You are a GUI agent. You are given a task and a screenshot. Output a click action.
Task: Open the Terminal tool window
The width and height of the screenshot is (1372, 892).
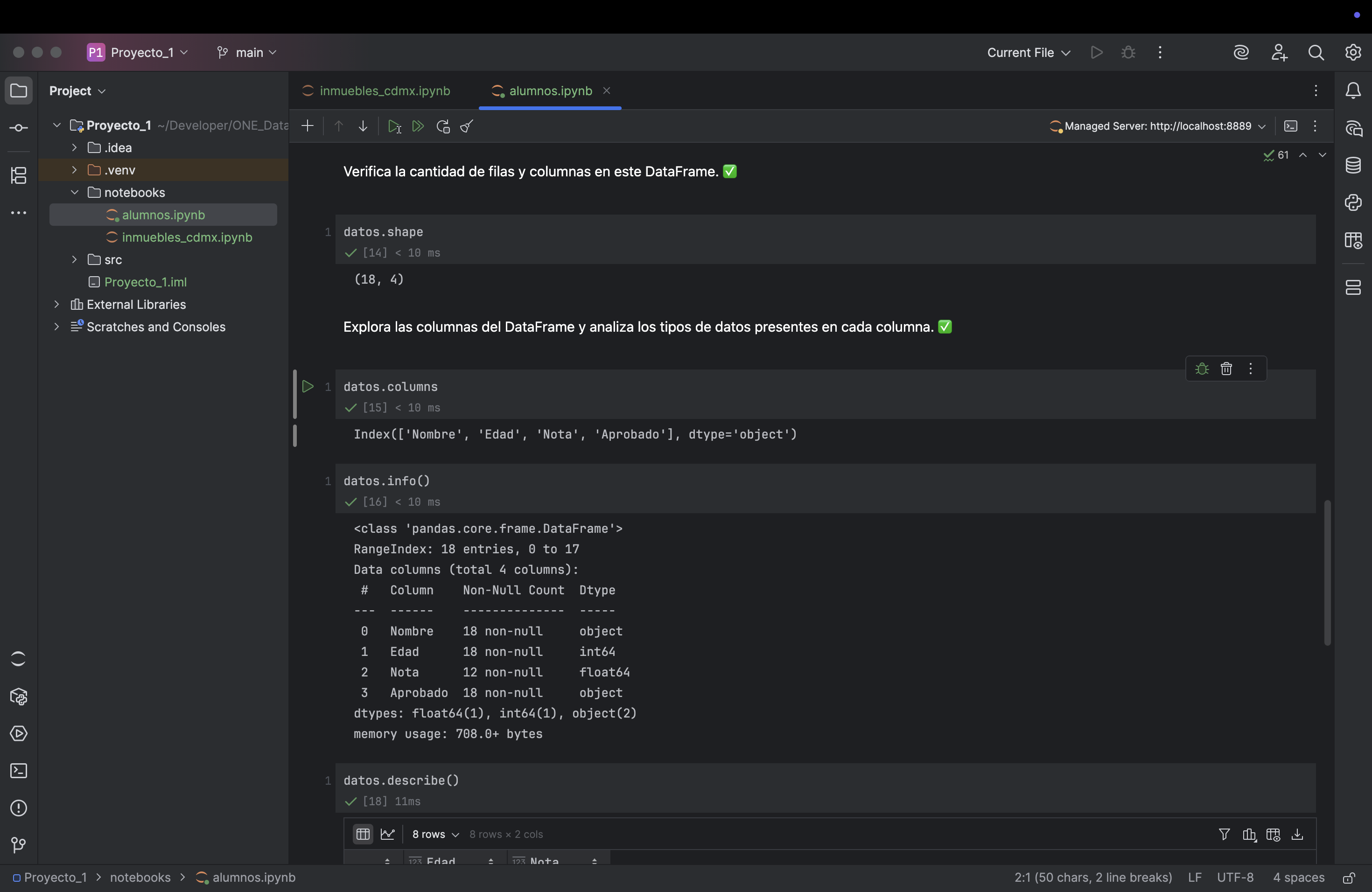(x=19, y=771)
